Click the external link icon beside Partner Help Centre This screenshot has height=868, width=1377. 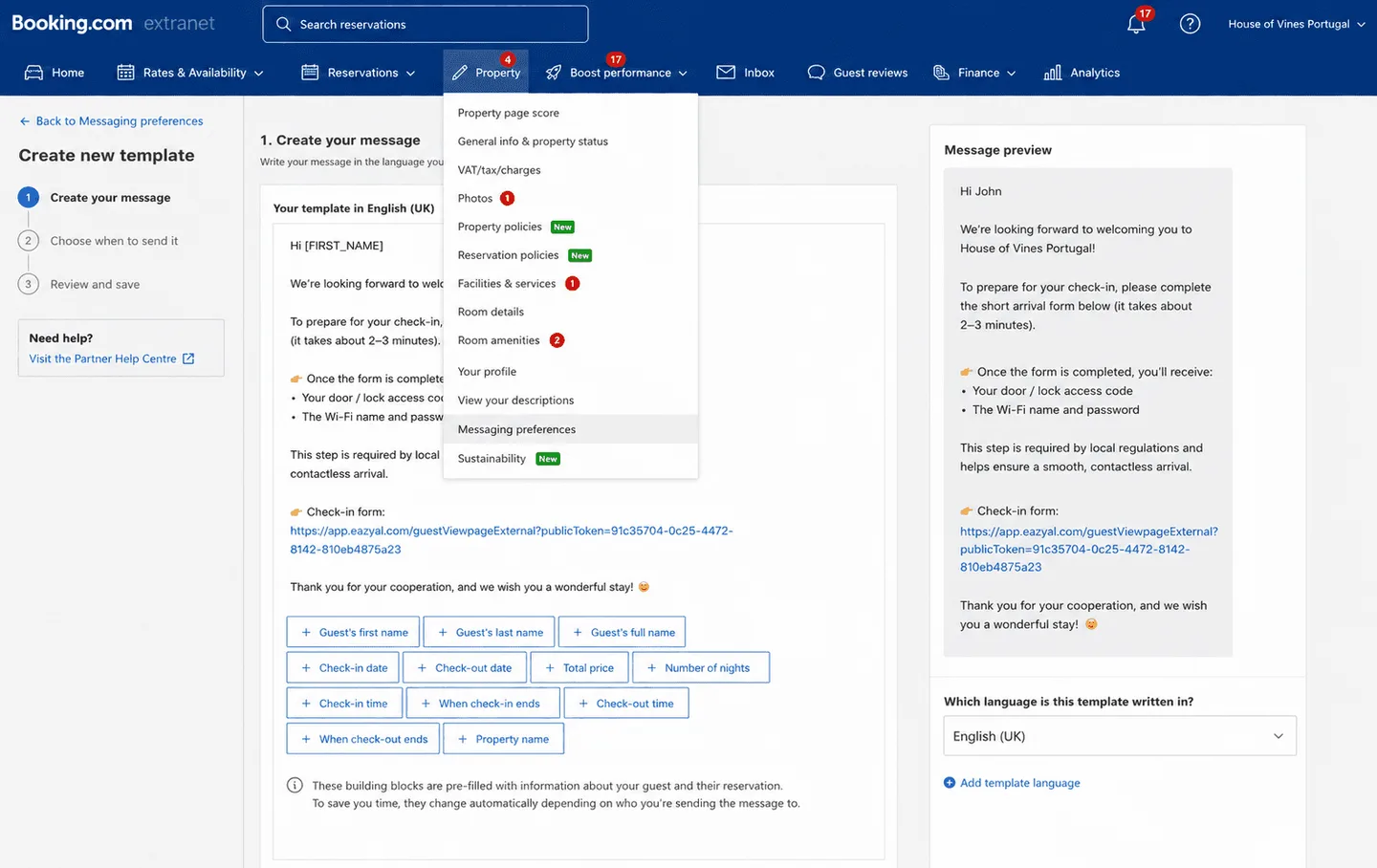click(188, 358)
